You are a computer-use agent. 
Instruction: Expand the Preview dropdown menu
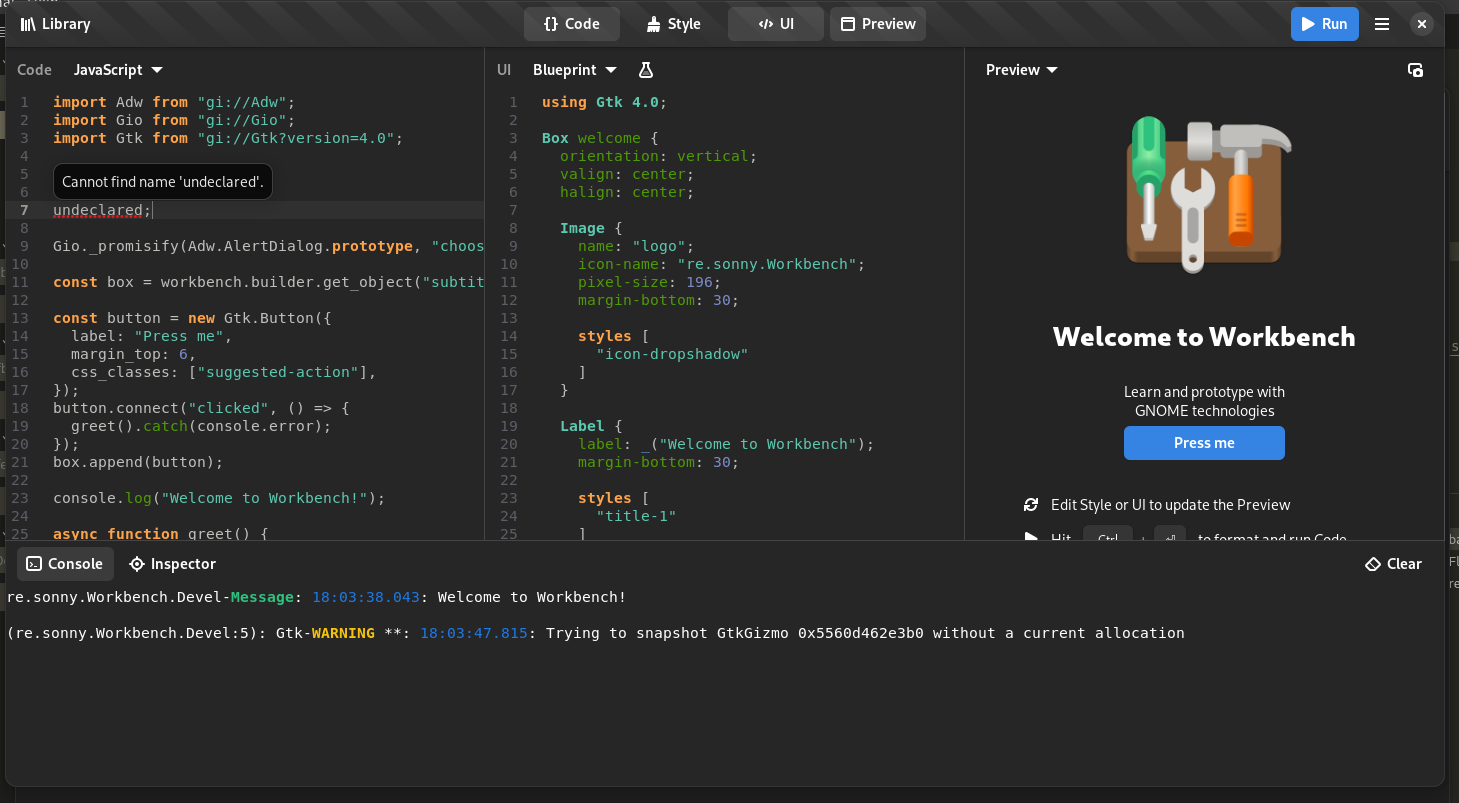pyautogui.click(x=1021, y=70)
